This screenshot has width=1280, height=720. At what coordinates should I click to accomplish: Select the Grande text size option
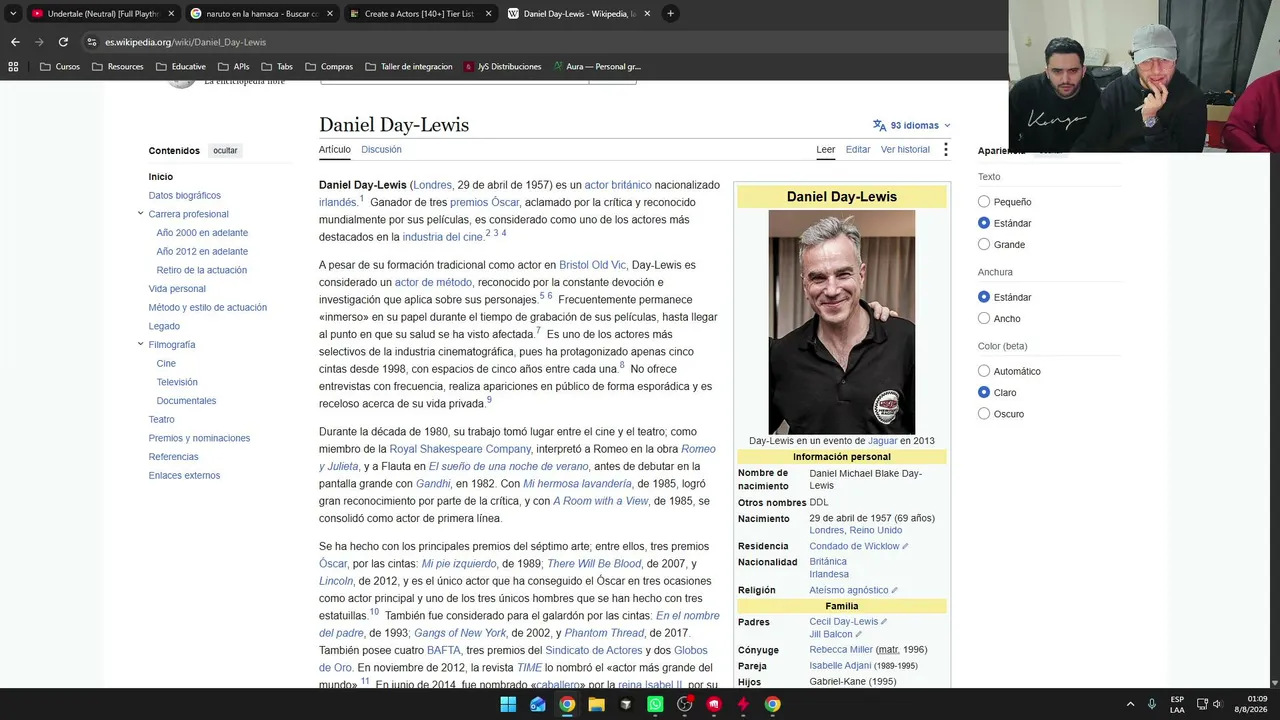[984, 244]
